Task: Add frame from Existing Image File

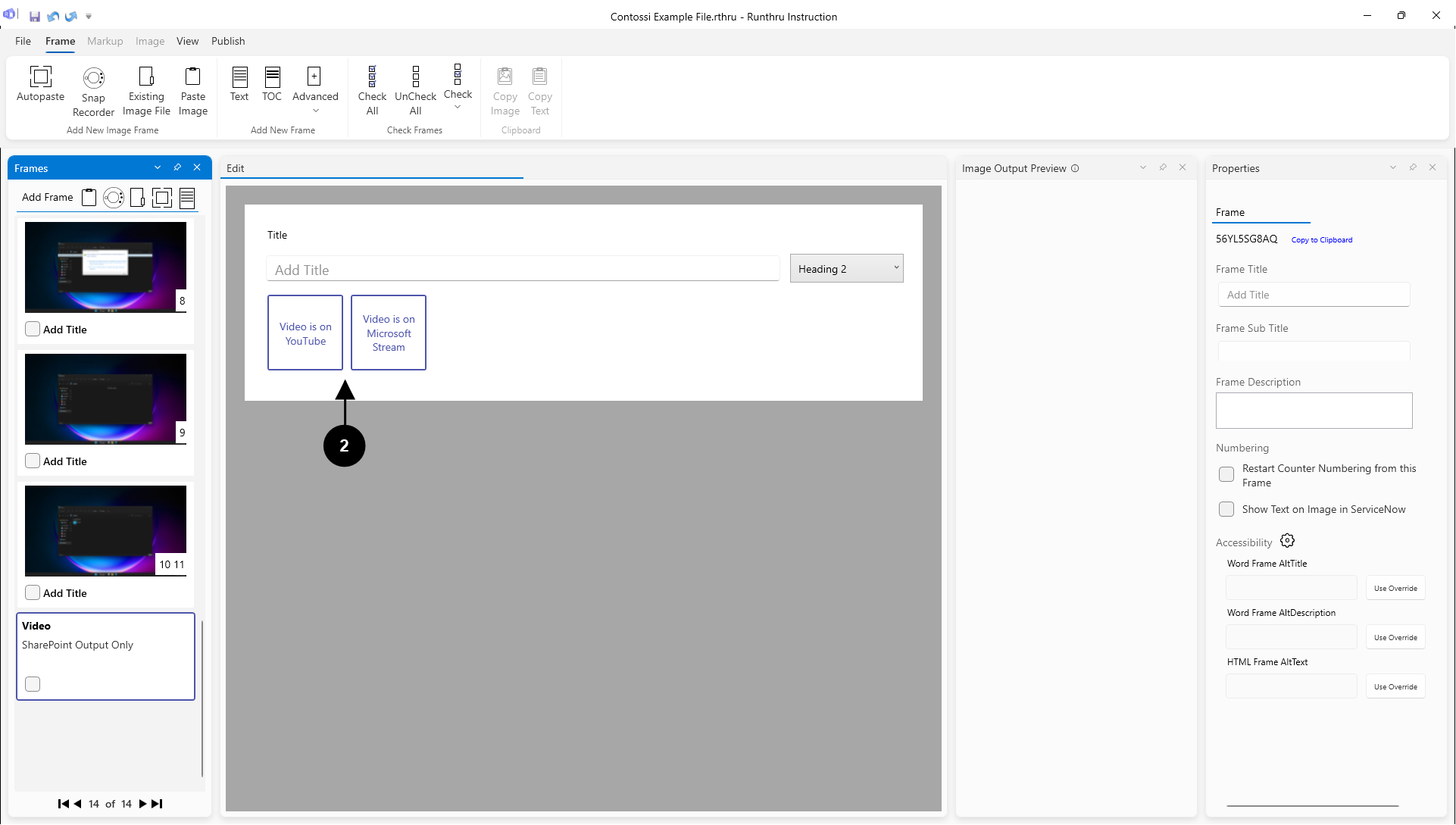Action: (x=146, y=77)
